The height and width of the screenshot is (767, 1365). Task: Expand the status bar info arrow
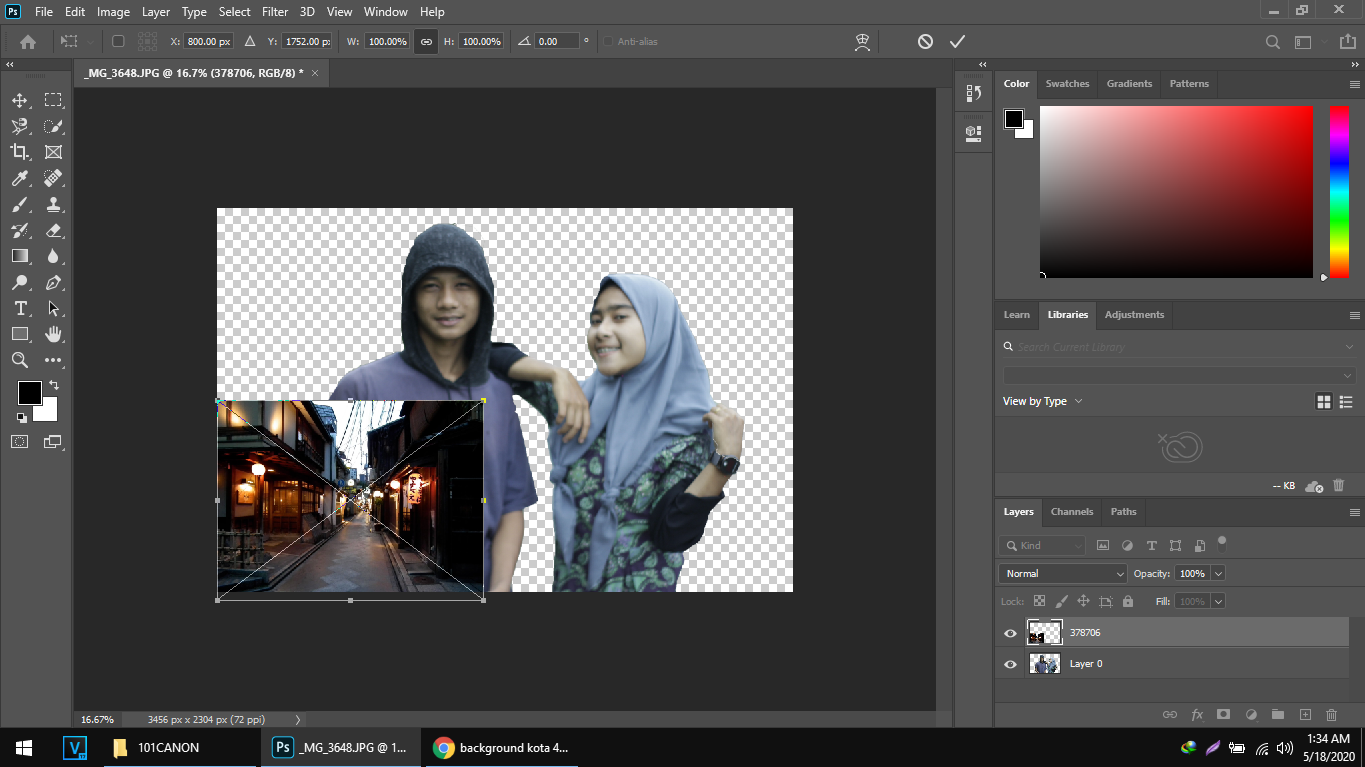(297, 719)
